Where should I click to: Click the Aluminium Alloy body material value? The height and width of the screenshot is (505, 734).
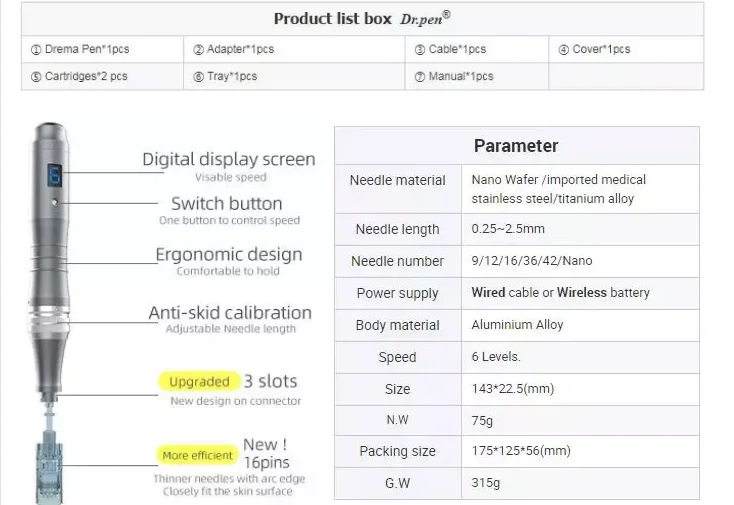pos(518,325)
